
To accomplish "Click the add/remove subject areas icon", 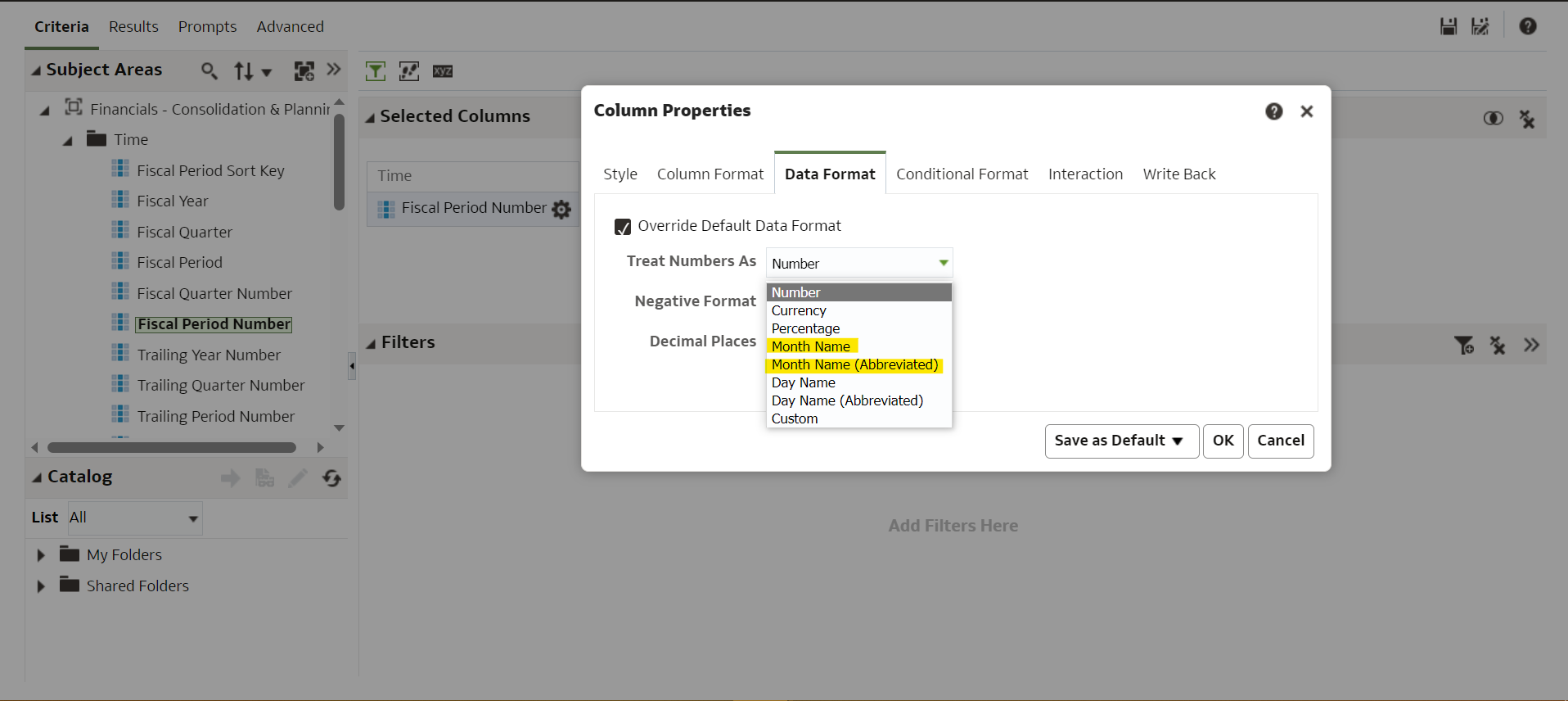I will 304,71.
